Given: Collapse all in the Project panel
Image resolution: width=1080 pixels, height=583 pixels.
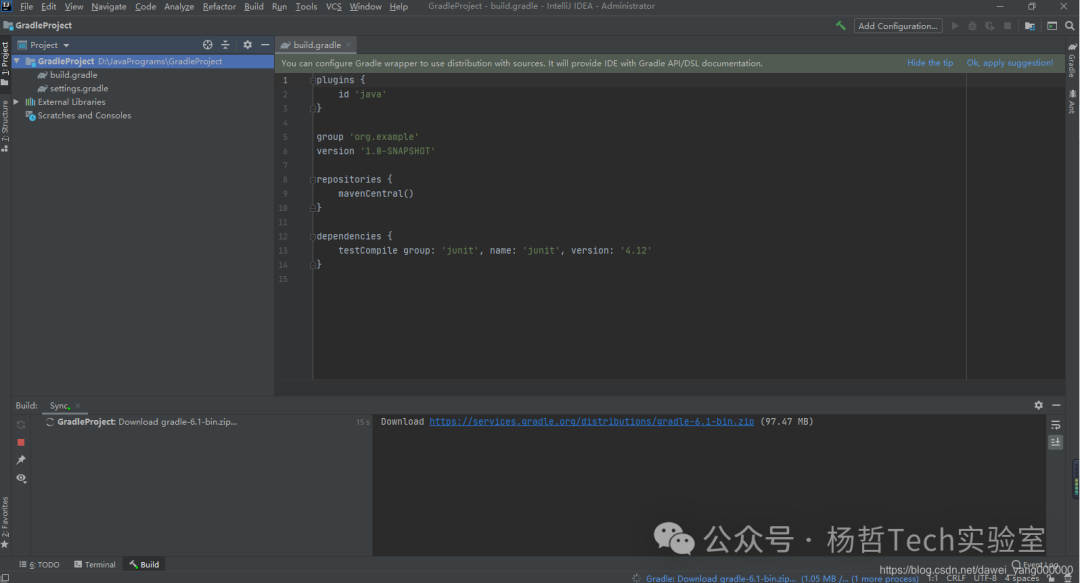Looking at the screenshot, I should pyautogui.click(x=225, y=45).
